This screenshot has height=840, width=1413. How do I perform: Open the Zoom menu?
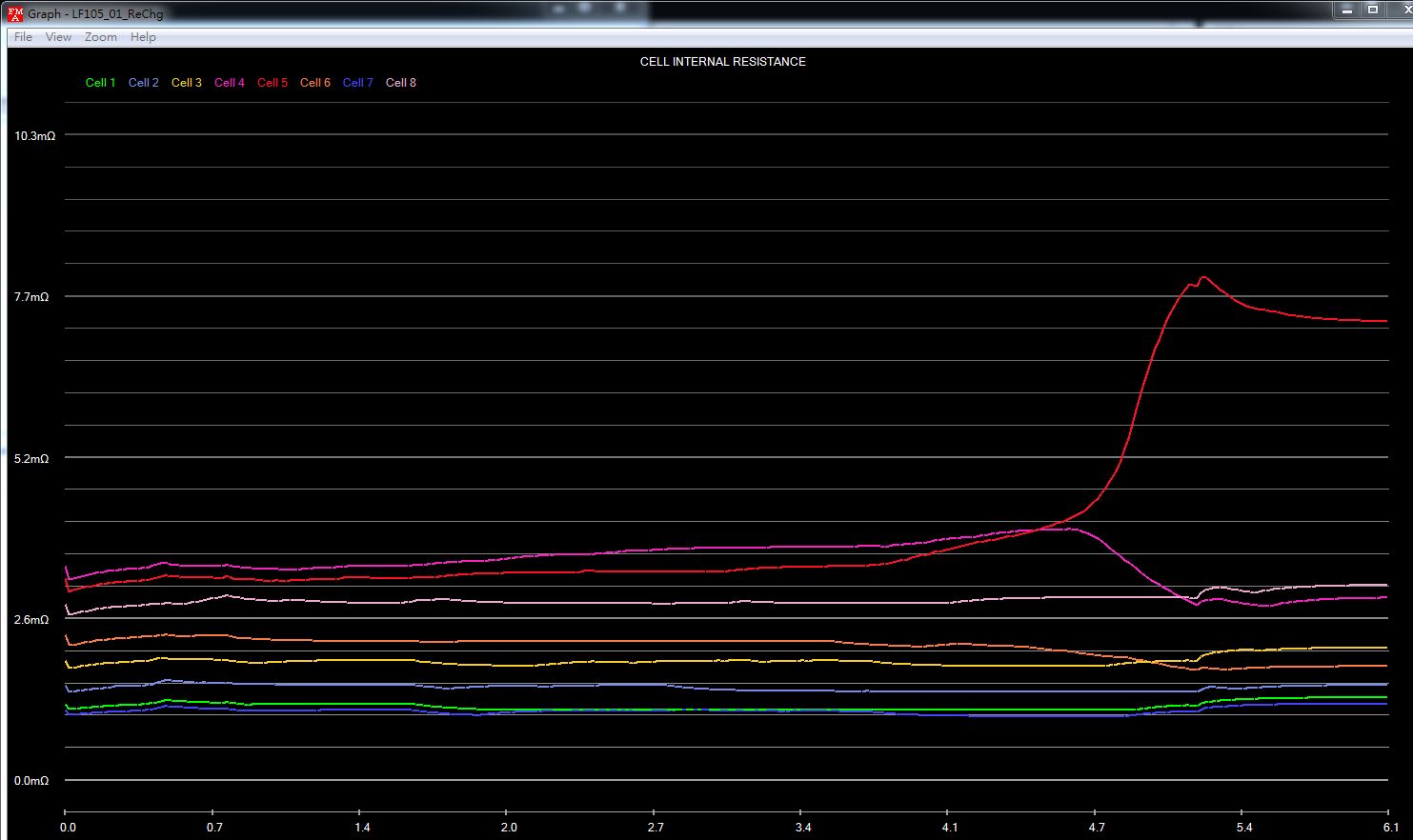click(x=101, y=37)
